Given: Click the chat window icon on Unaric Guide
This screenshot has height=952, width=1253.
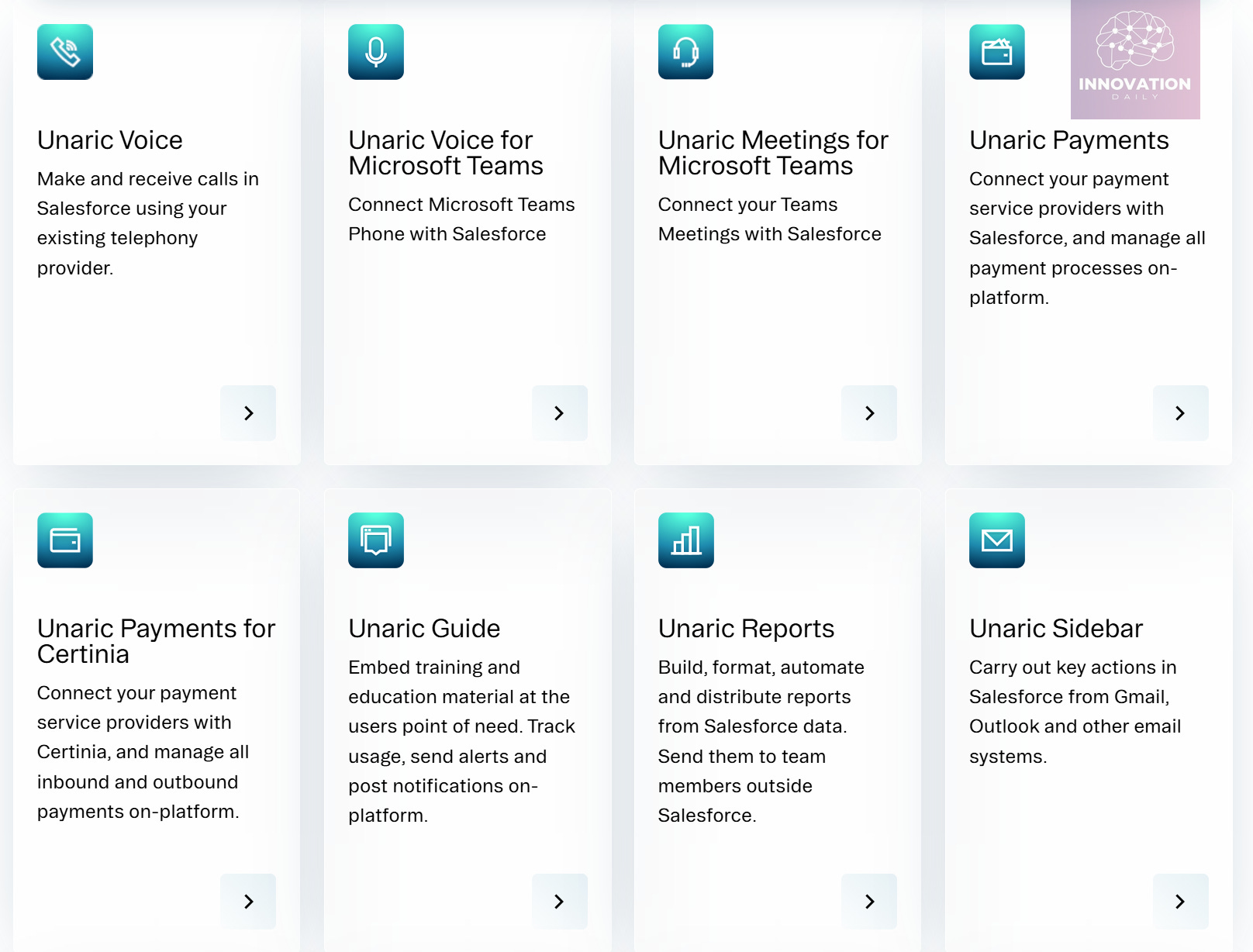Looking at the screenshot, I should coord(376,540).
